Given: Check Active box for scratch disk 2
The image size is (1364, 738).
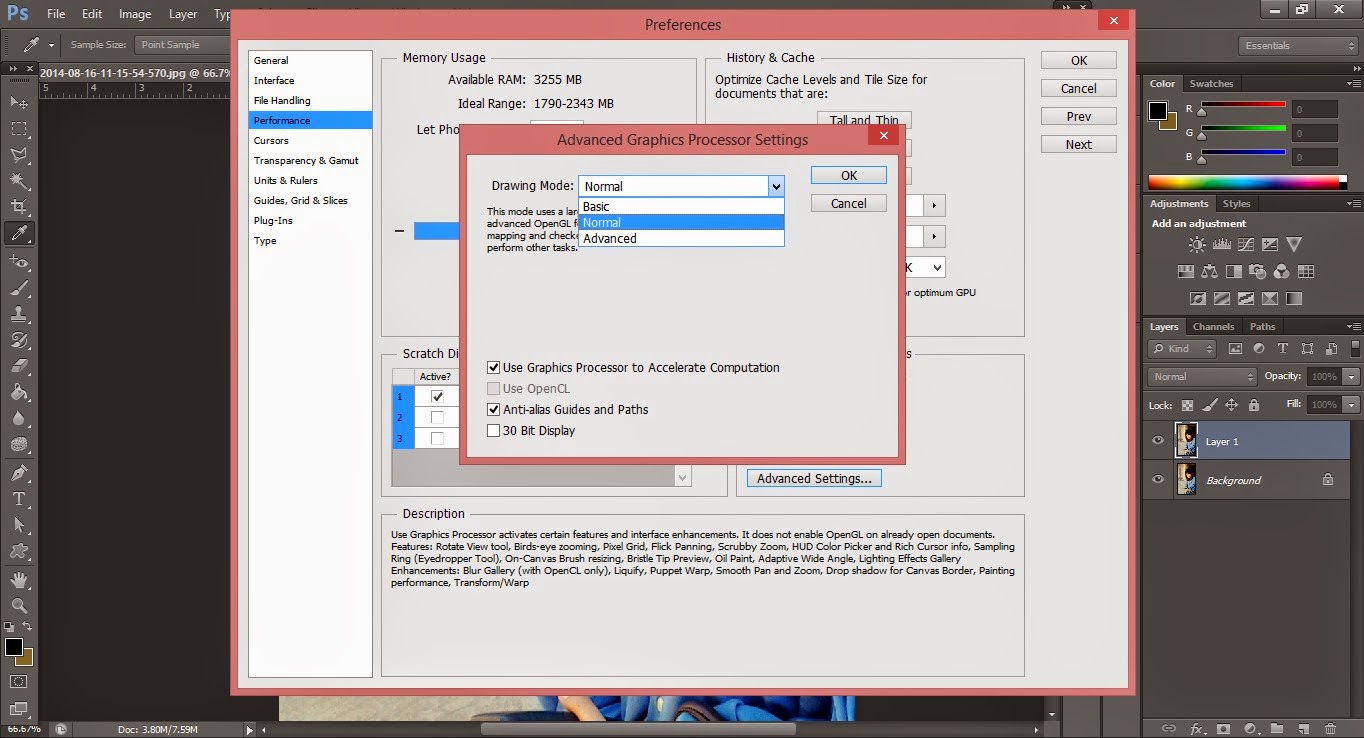Looking at the screenshot, I should click(x=437, y=418).
